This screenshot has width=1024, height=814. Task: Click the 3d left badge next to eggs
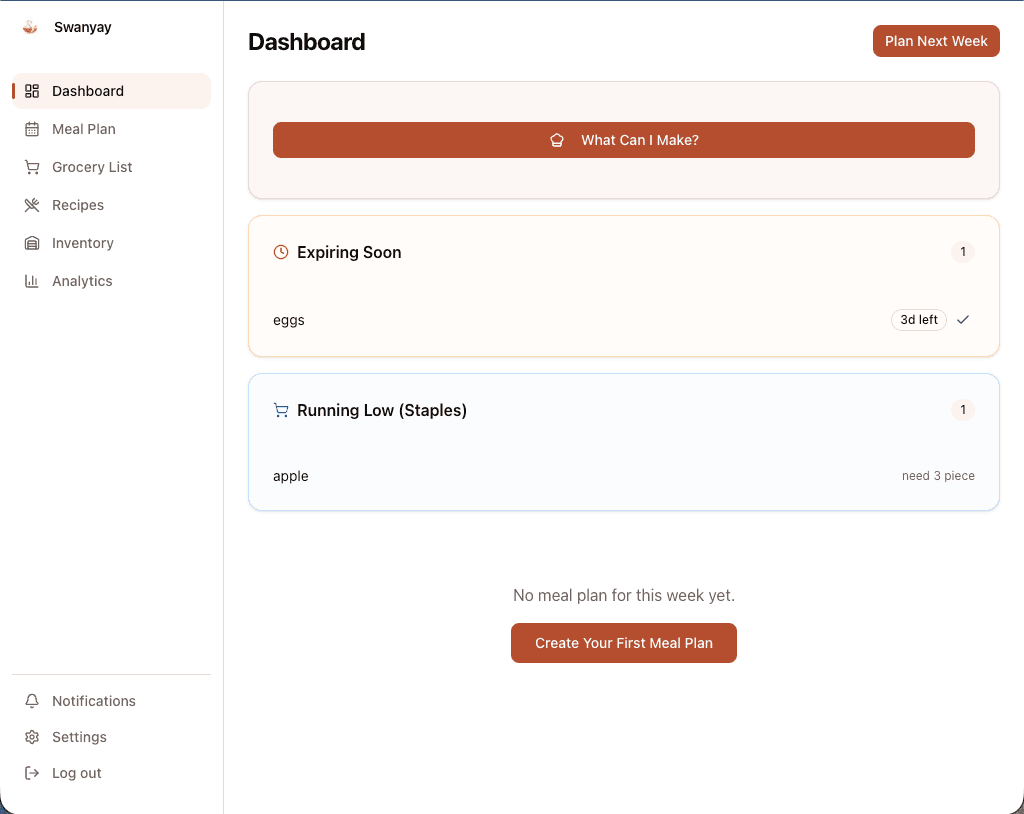click(918, 320)
